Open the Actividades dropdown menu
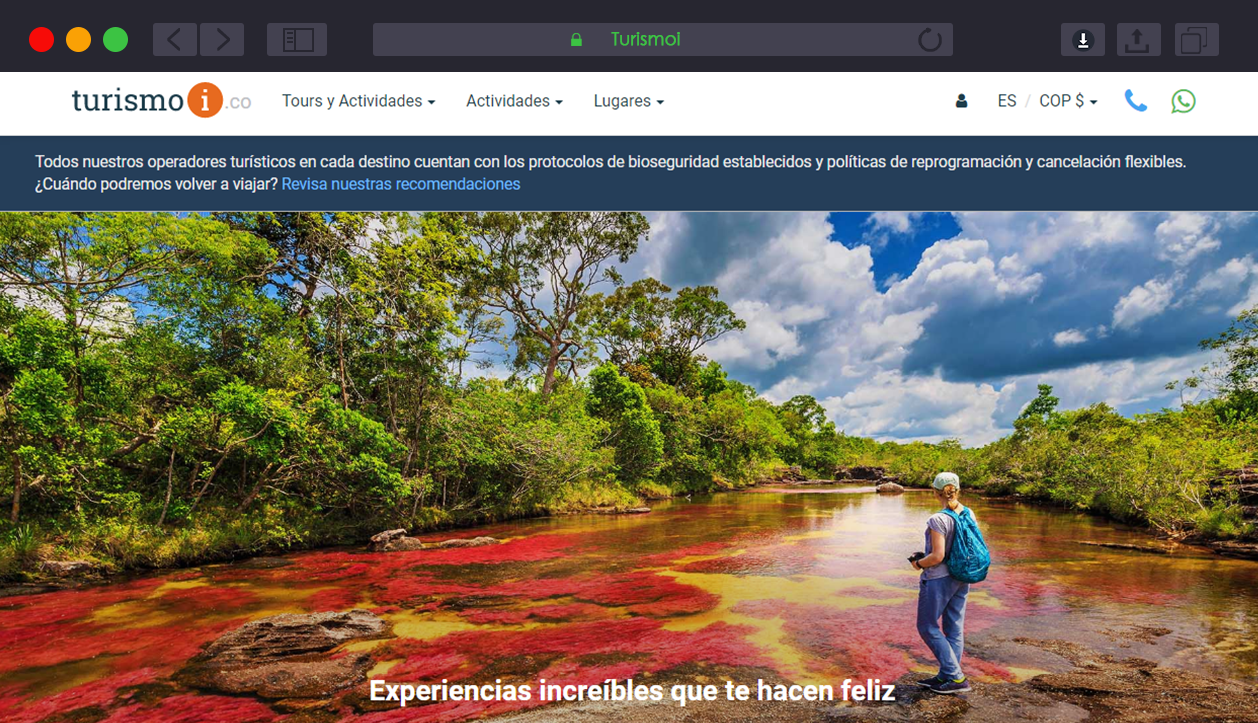Viewport: 1258px width, 723px height. pyautogui.click(x=514, y=101)
